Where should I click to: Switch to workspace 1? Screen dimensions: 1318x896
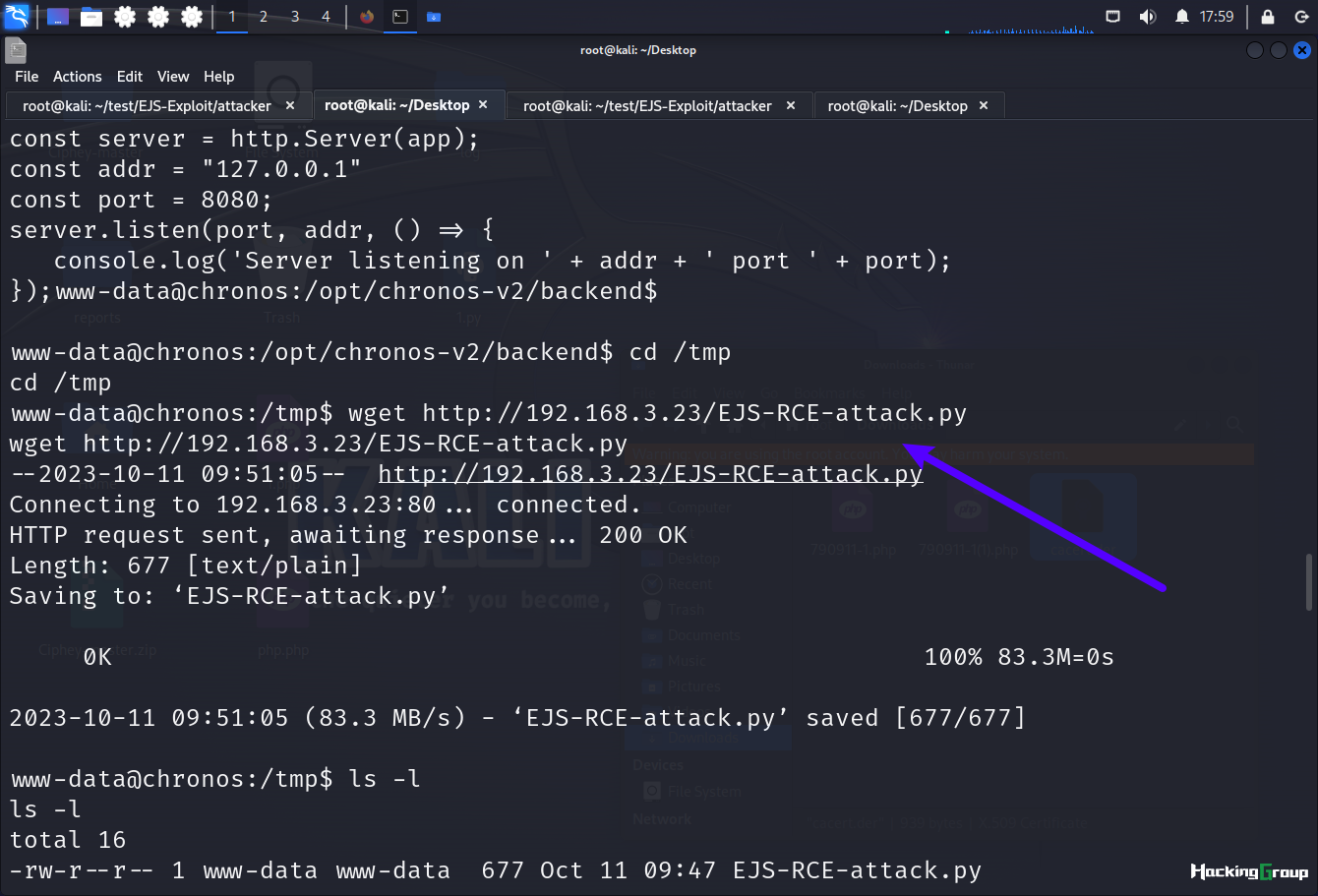tap(232, 17)
